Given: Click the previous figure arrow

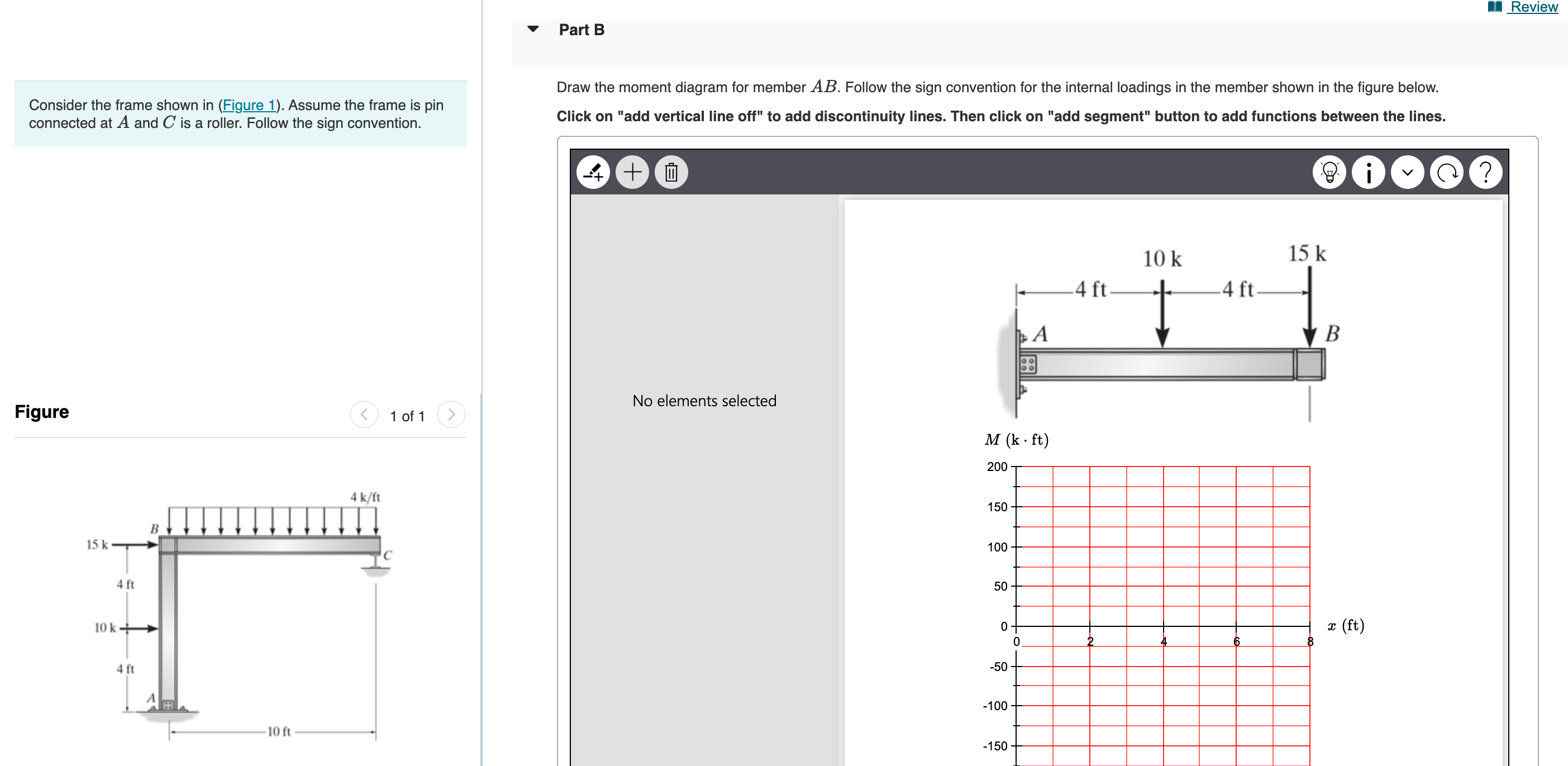Looking at the screenshot, I should pos(364,415).
